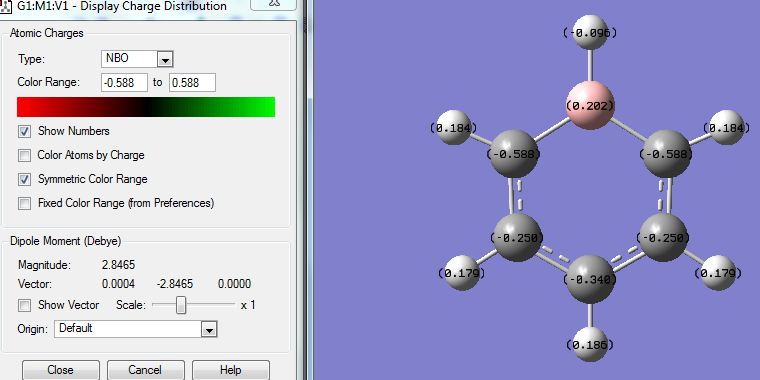This screenshot has width=760, height=380.
Task: Click the dipole vector Scale slider handle
Action: point(181,305)
